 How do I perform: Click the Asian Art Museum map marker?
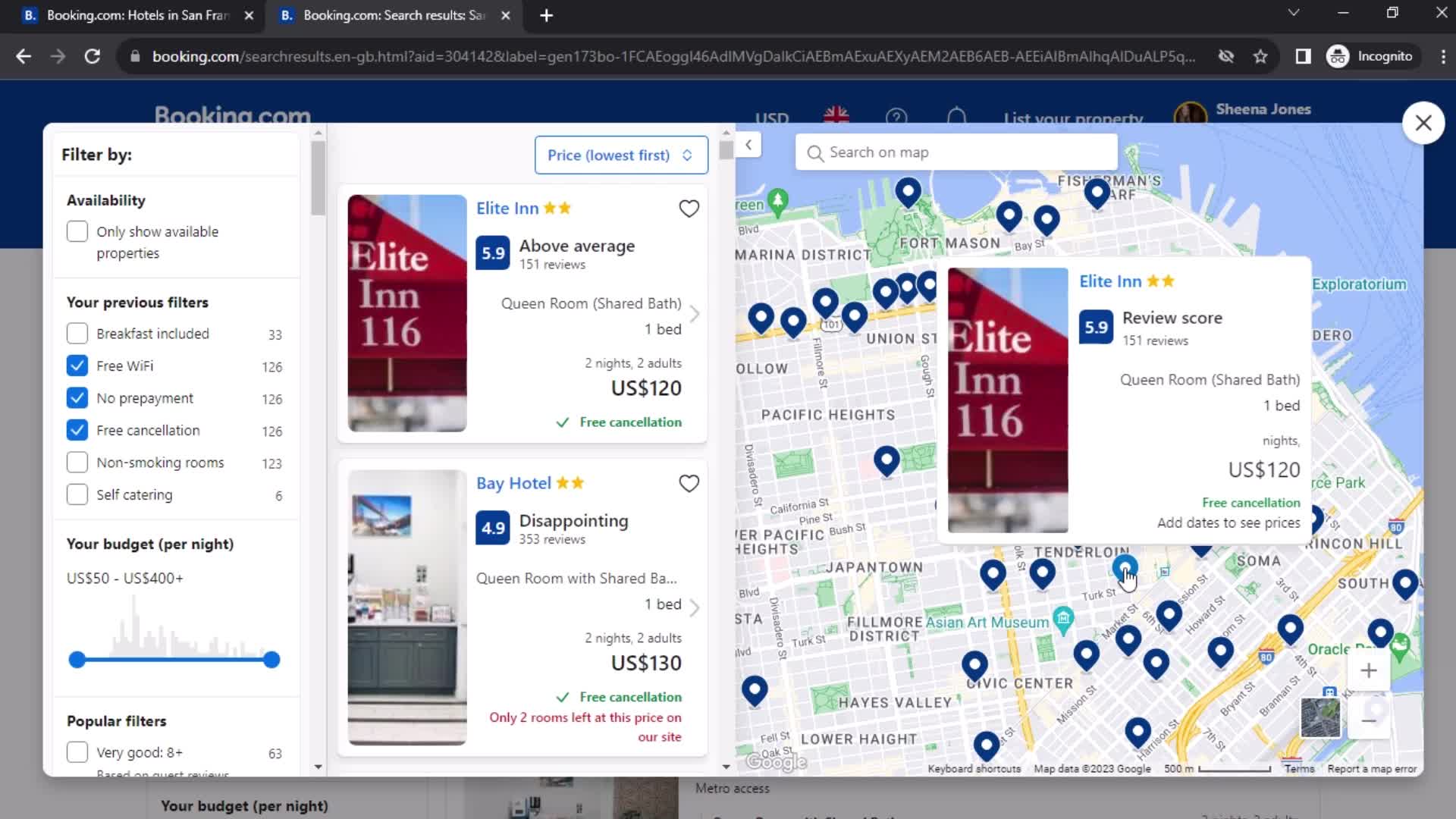coord(1063,620)
